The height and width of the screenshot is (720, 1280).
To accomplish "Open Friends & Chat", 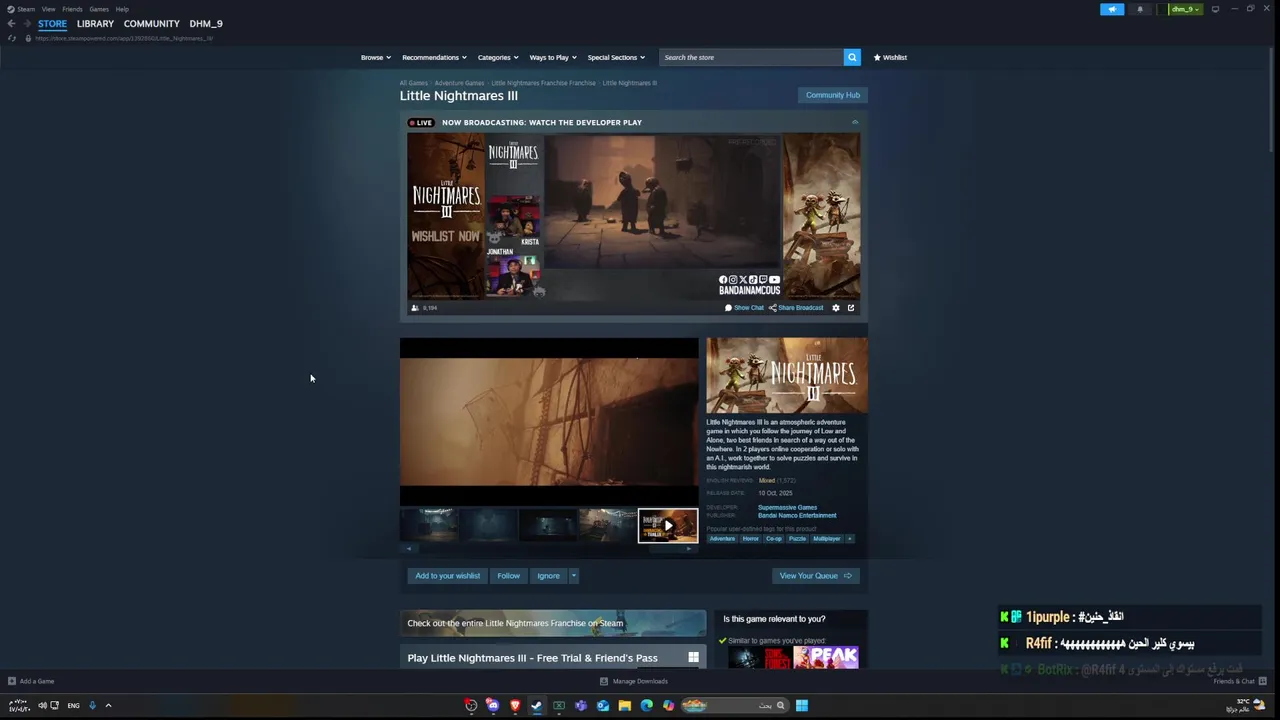I will (x=1240, y=681).
